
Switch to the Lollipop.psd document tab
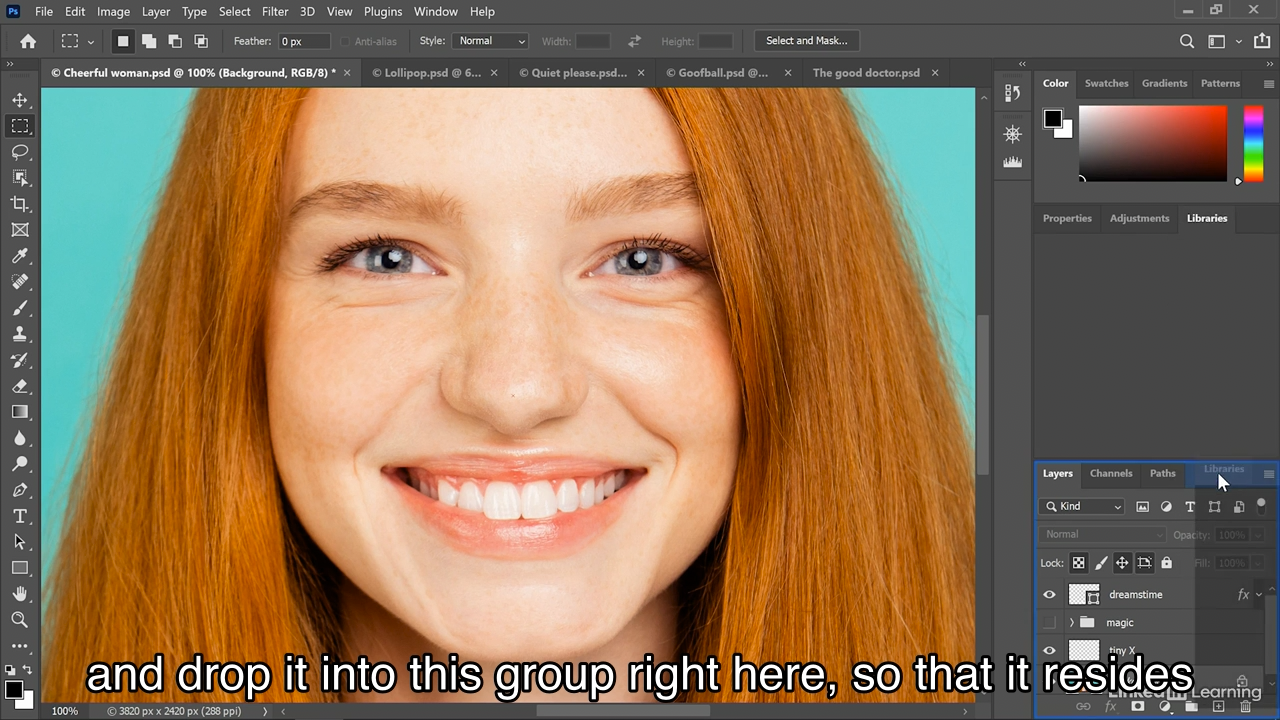pyautogui.click(x=425, y=73)
